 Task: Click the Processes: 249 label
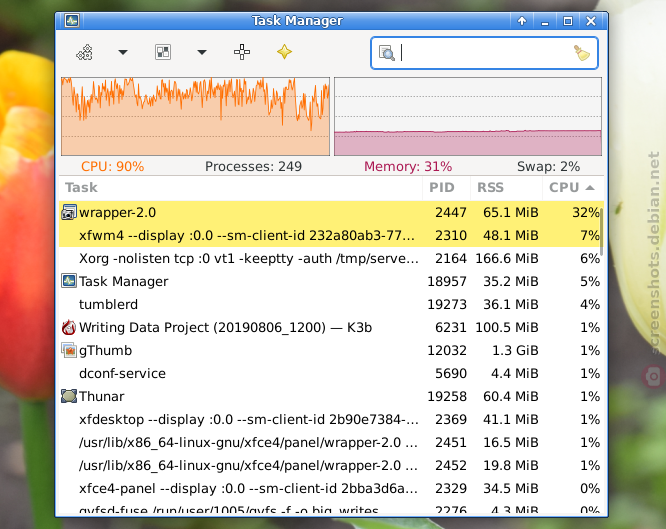[x=253, y=167]
